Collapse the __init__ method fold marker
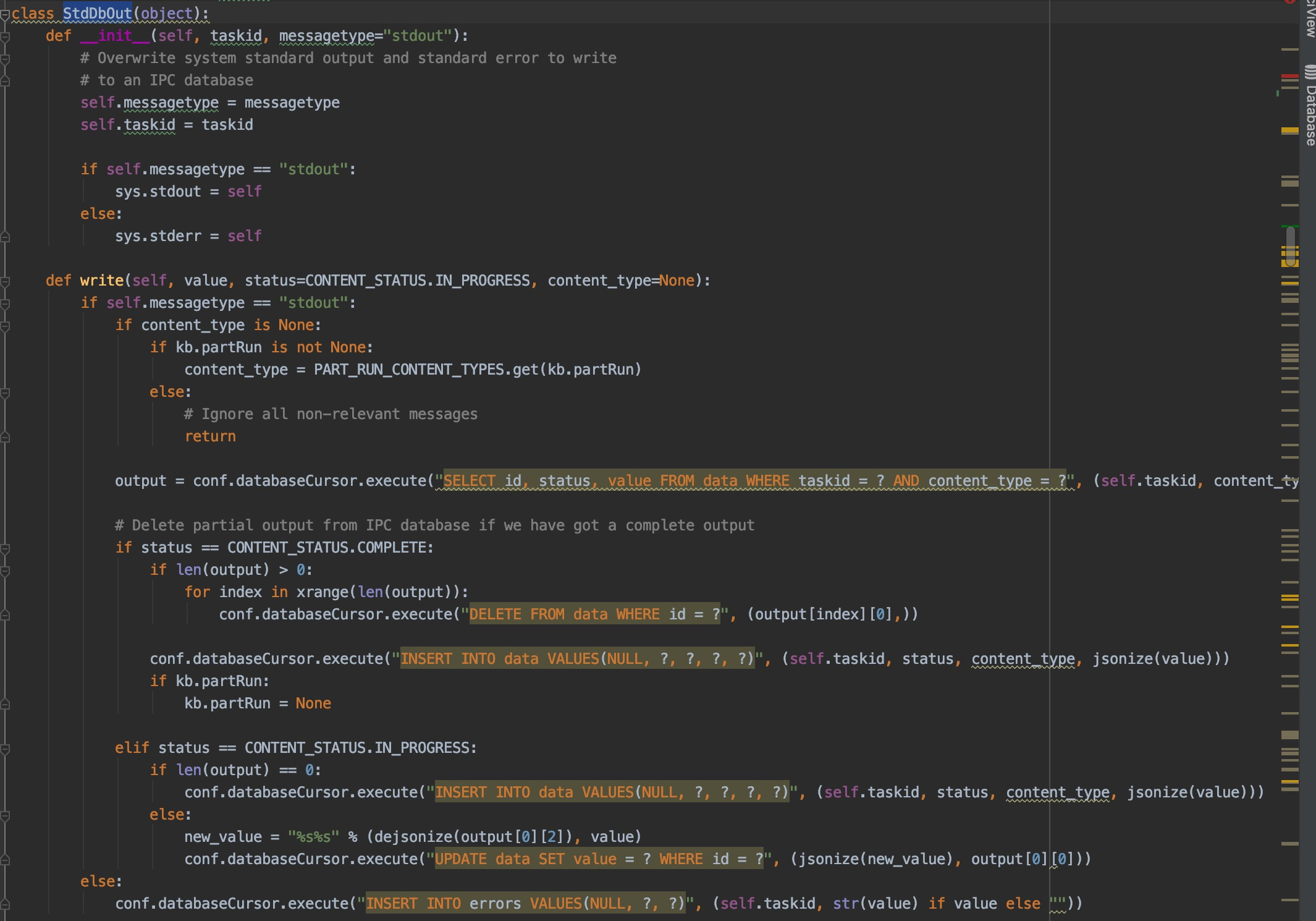Screen dimensions: 1316x921 click(5, 36)
